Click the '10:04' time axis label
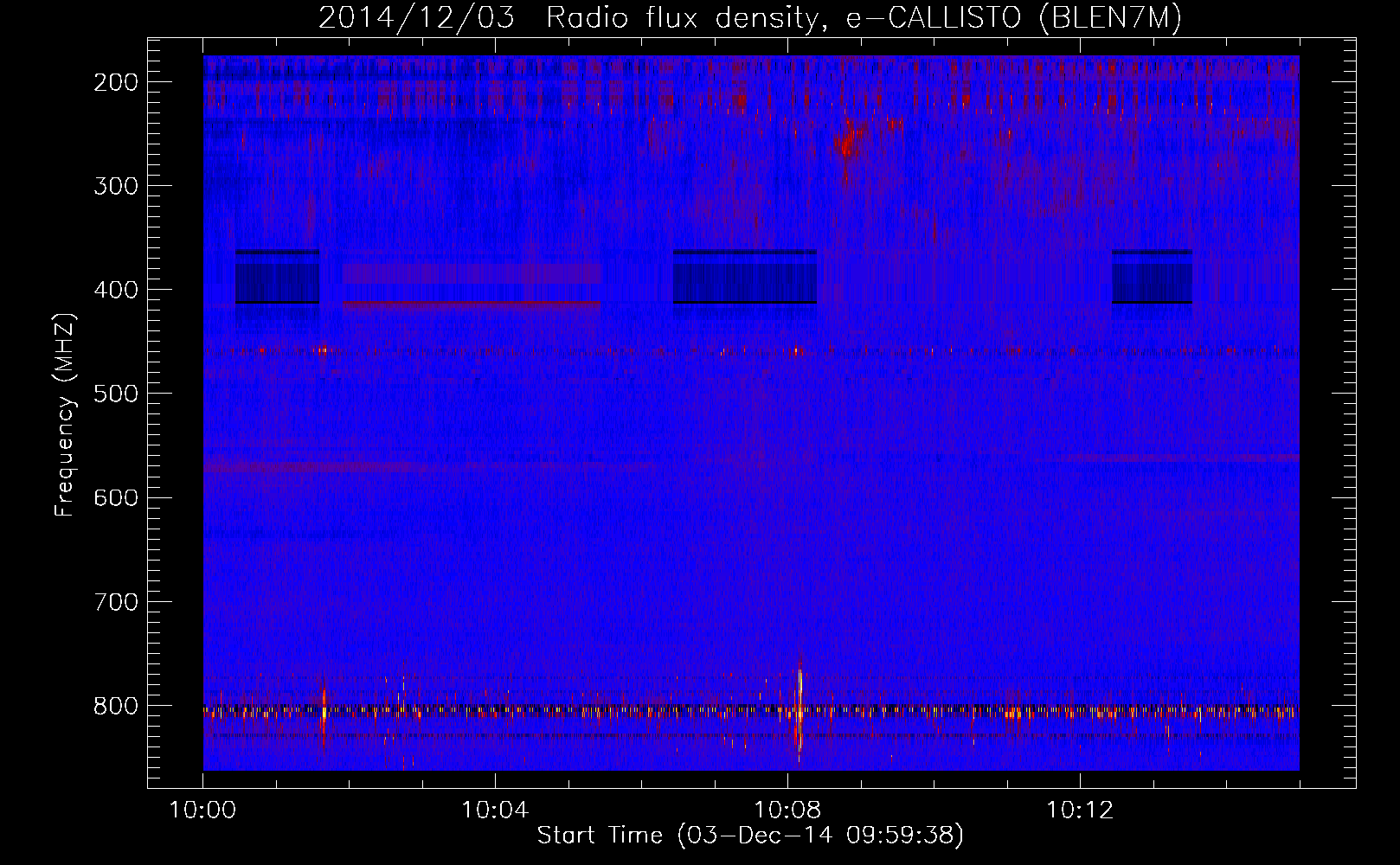Screen dimensions: 1400x865 point(495,811)
